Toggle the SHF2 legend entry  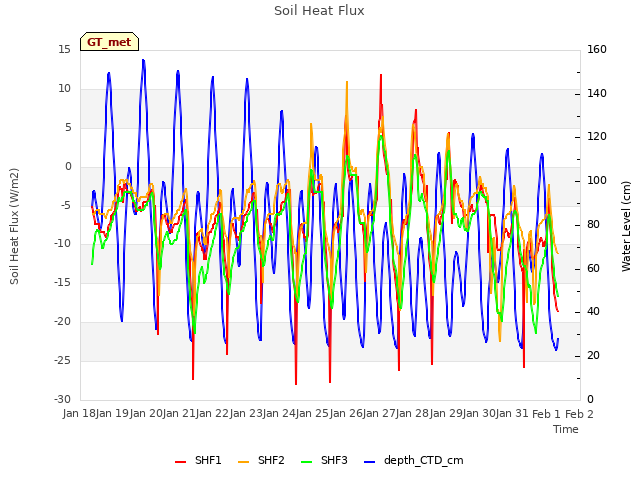click(261, 460)
